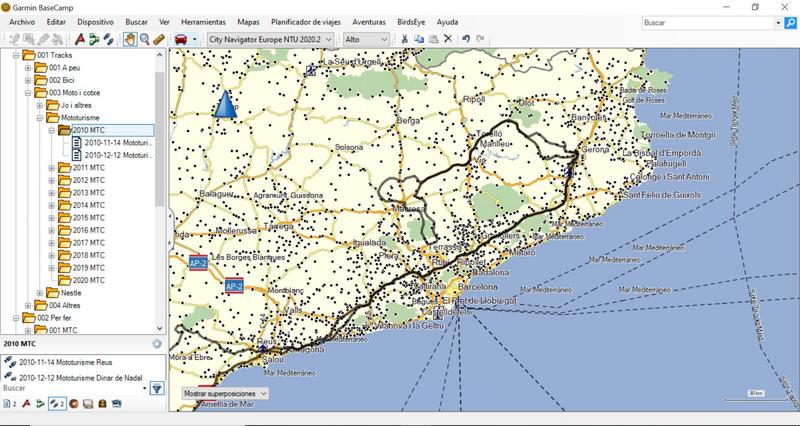
Task: Open the Herramientas menu
Action: point(203,22)
